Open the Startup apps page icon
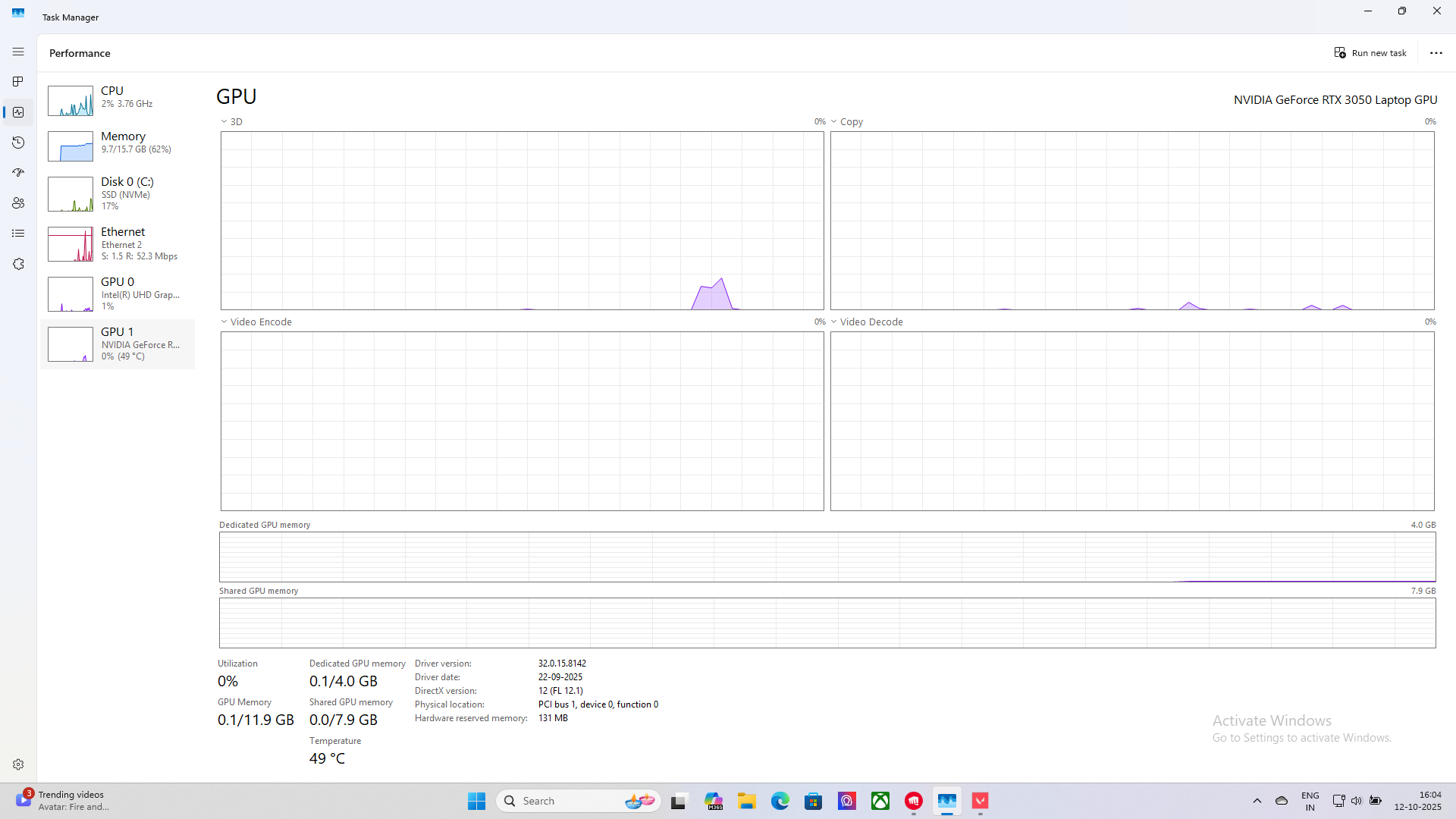1456x819 pixels. pos(18,173)
